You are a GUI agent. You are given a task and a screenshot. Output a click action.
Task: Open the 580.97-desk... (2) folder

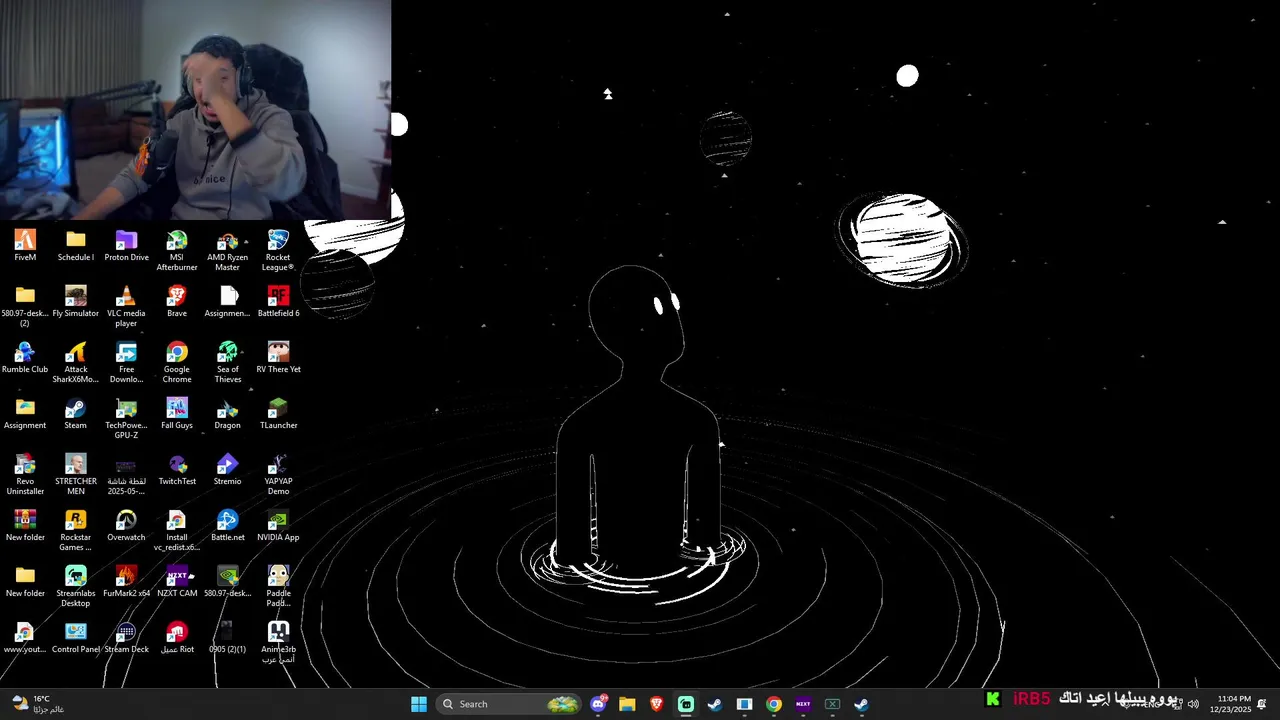click(25, 307)
